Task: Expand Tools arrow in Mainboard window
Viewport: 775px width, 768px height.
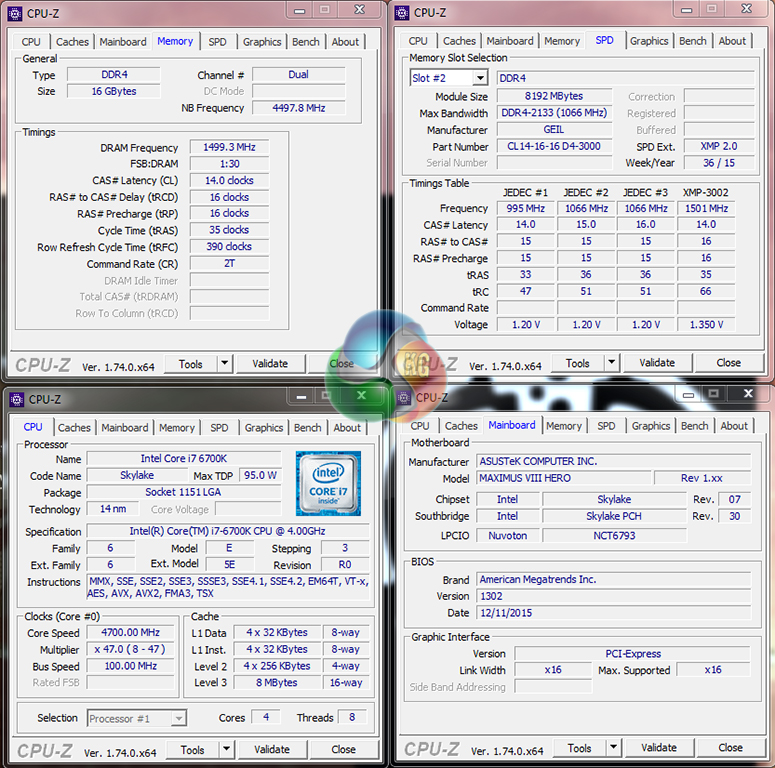Action: (614, 747)
